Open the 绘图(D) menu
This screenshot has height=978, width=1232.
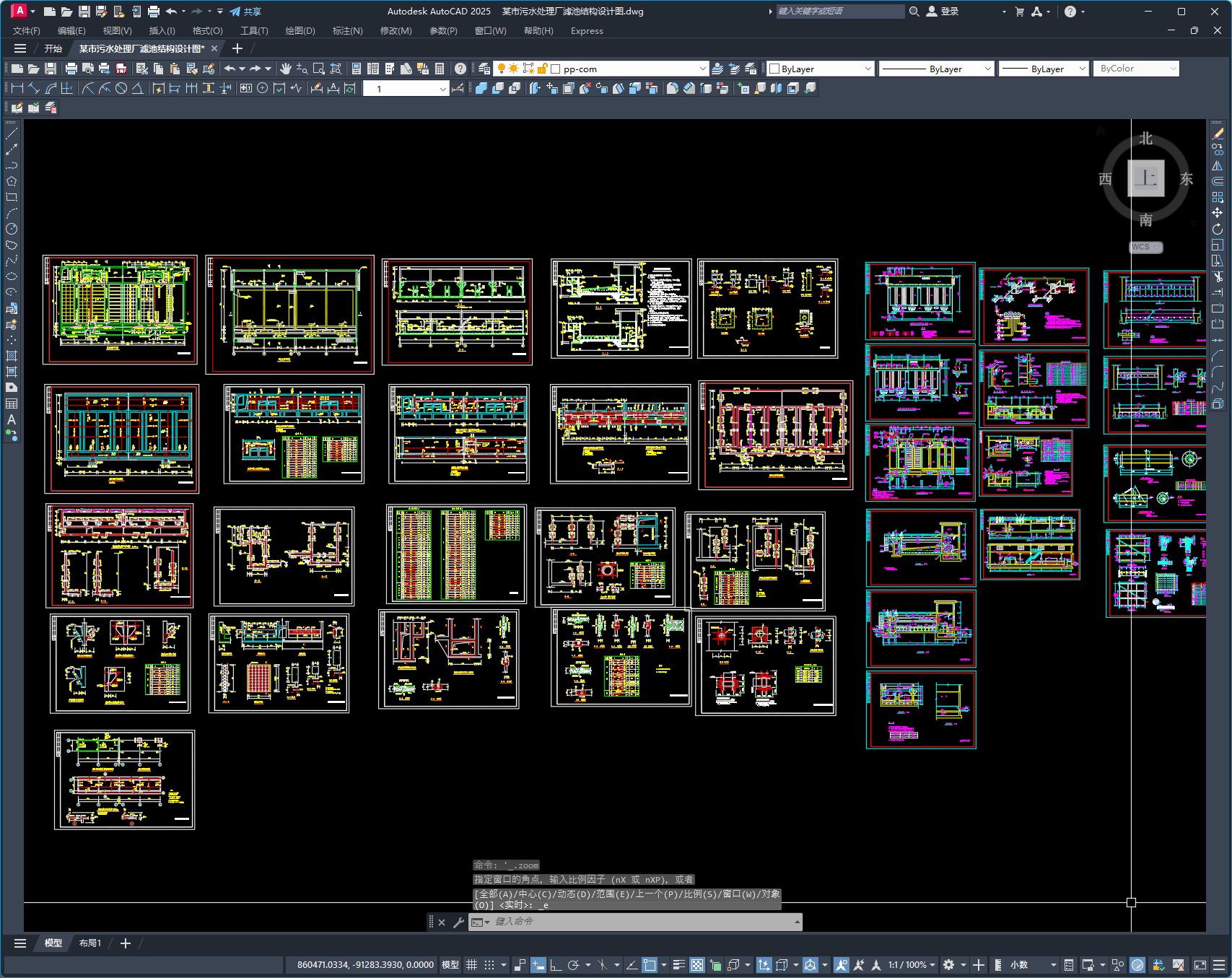(x=300, y=30)
